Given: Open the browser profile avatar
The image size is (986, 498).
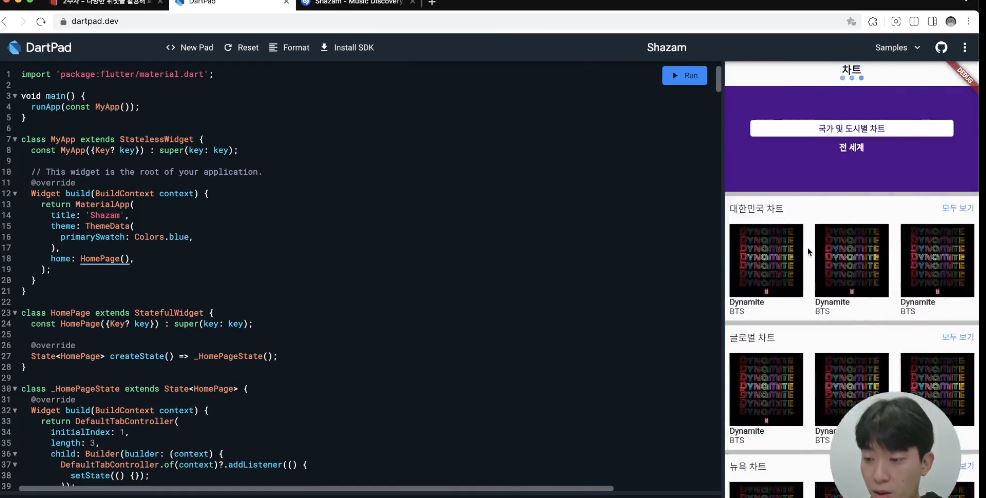Looking at the screenshot, I should coord(951,21).
